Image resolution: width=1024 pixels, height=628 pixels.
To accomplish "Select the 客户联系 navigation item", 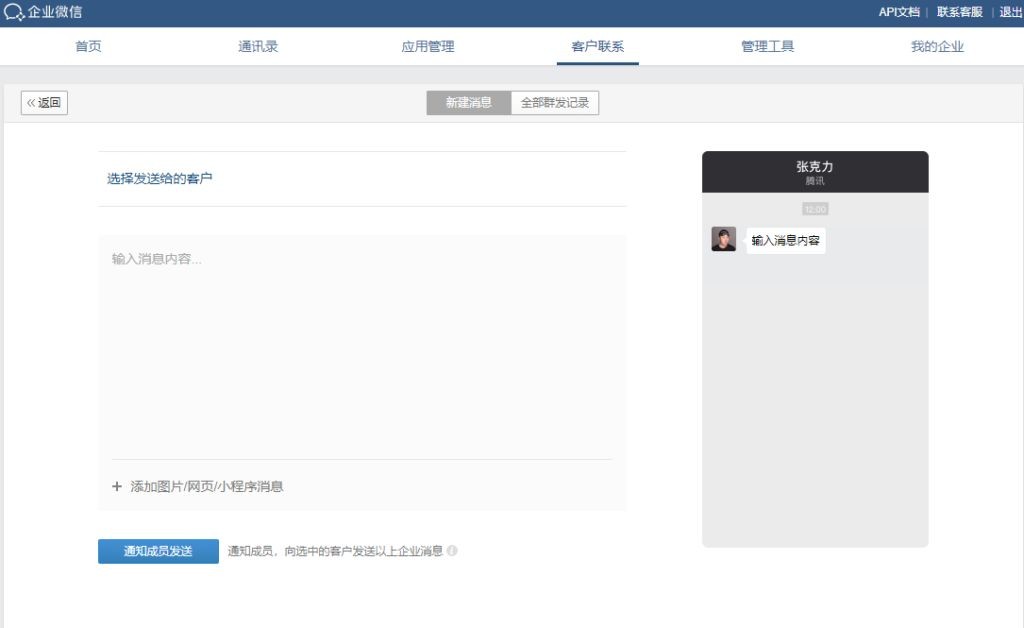I will coord(597,46).
